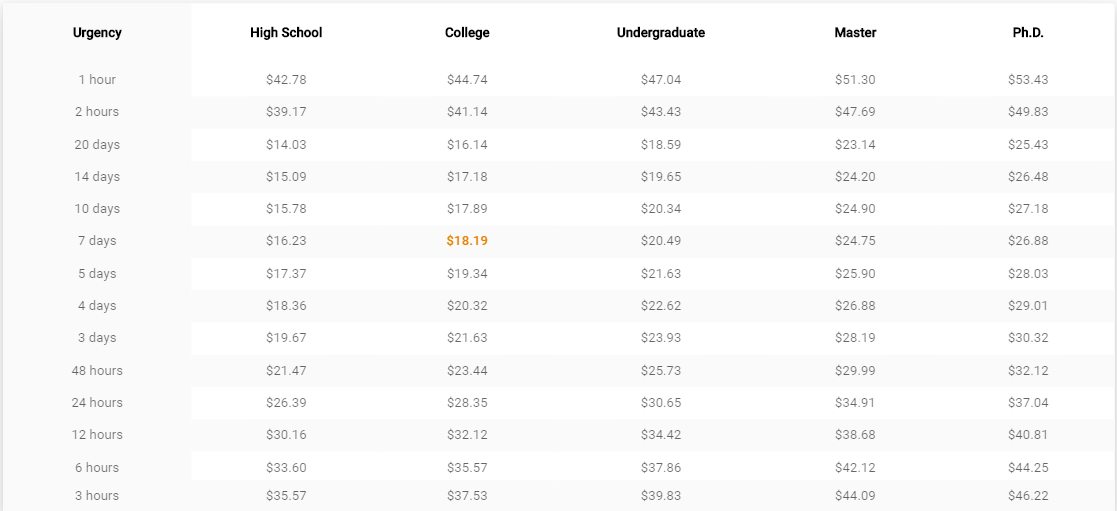
Task: Click the Undergraduate column header
Action: tap(661, 33)
